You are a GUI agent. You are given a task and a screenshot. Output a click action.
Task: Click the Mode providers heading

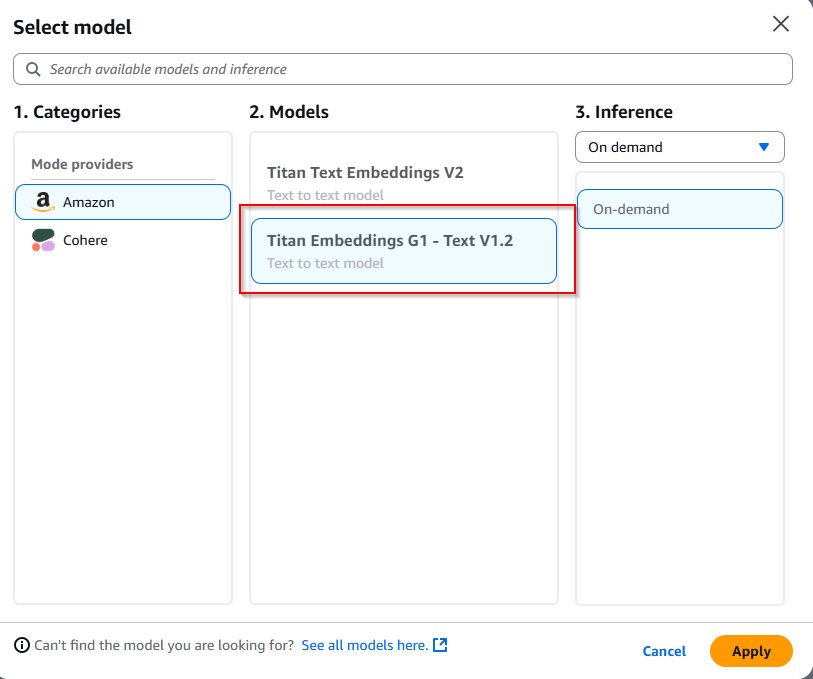82,164
